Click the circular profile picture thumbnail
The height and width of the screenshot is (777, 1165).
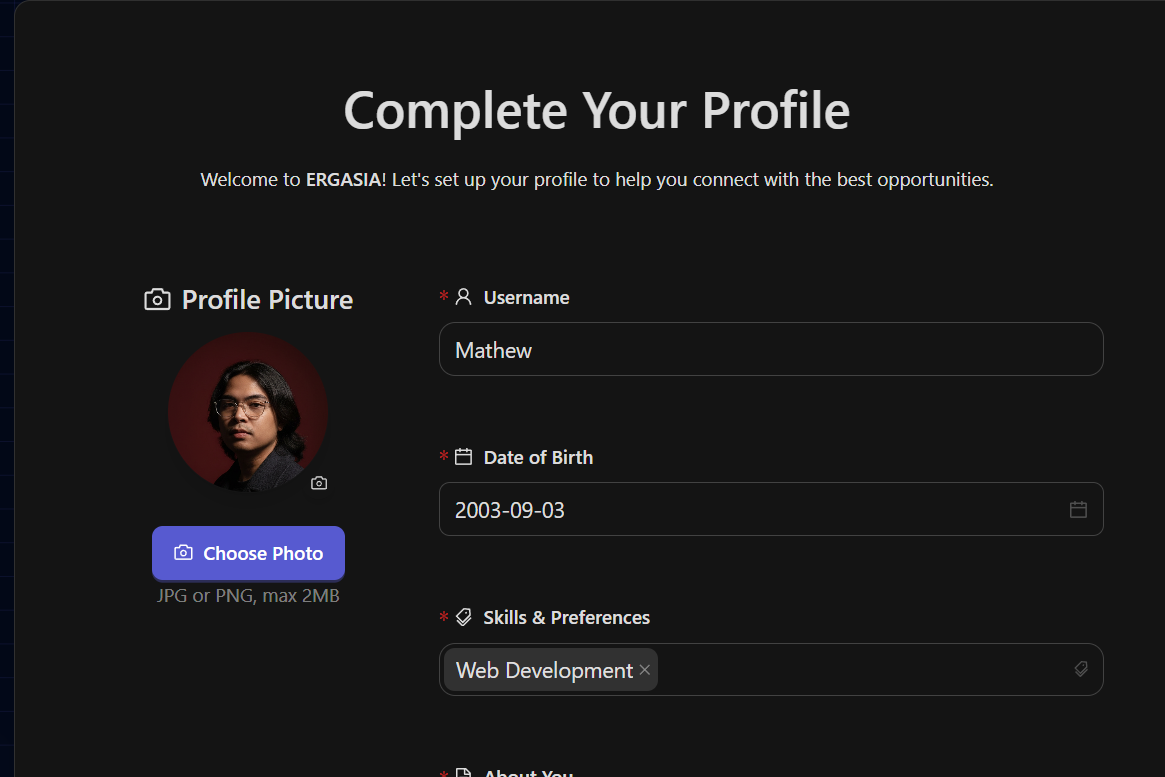click(248, 412)
